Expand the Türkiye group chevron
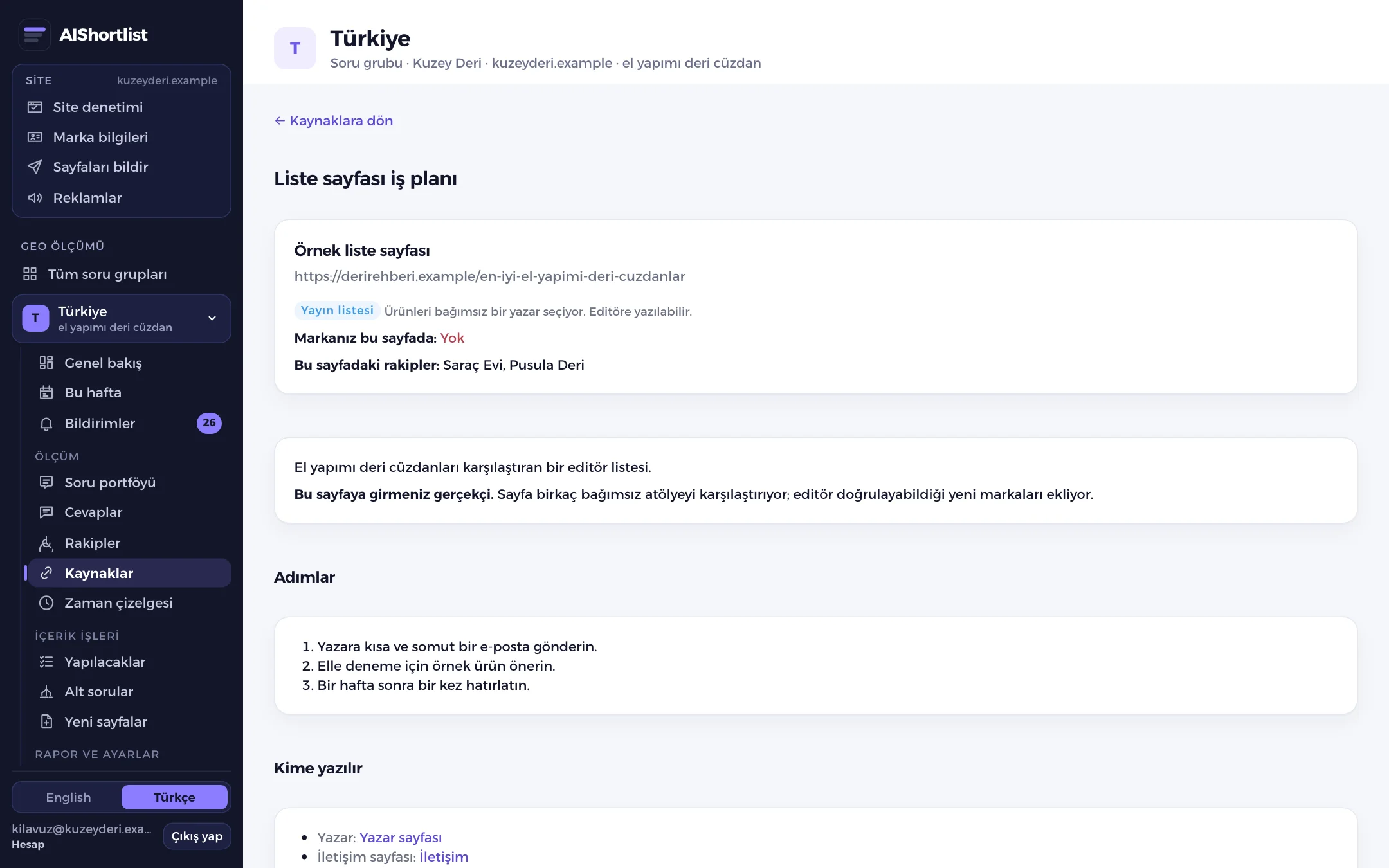The width and height of the screenshot is (1389, 868). 212,318
